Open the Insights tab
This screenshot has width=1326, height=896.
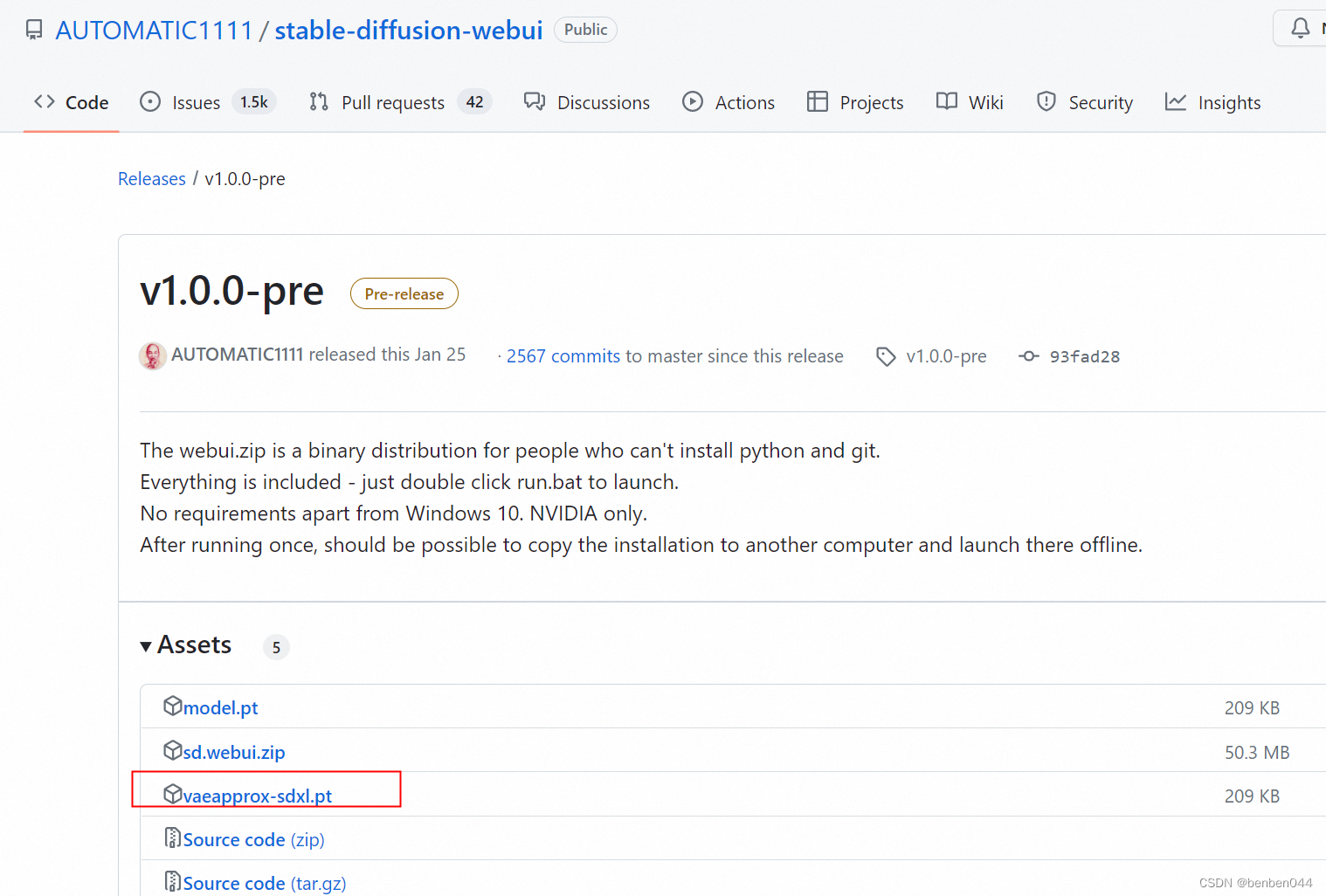(1213, 103)
